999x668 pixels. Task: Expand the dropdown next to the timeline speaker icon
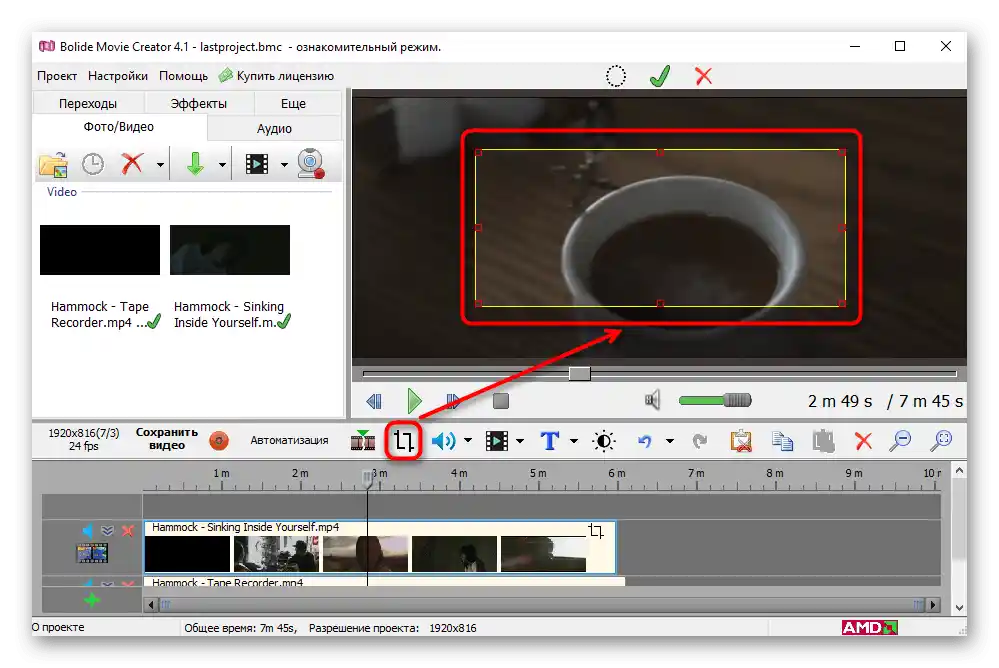pyautogui.click(x=468, y=440)
